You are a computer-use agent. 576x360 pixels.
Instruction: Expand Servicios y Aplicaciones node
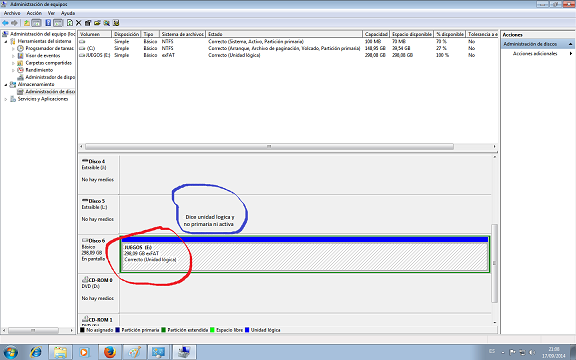tap(6, 99)
